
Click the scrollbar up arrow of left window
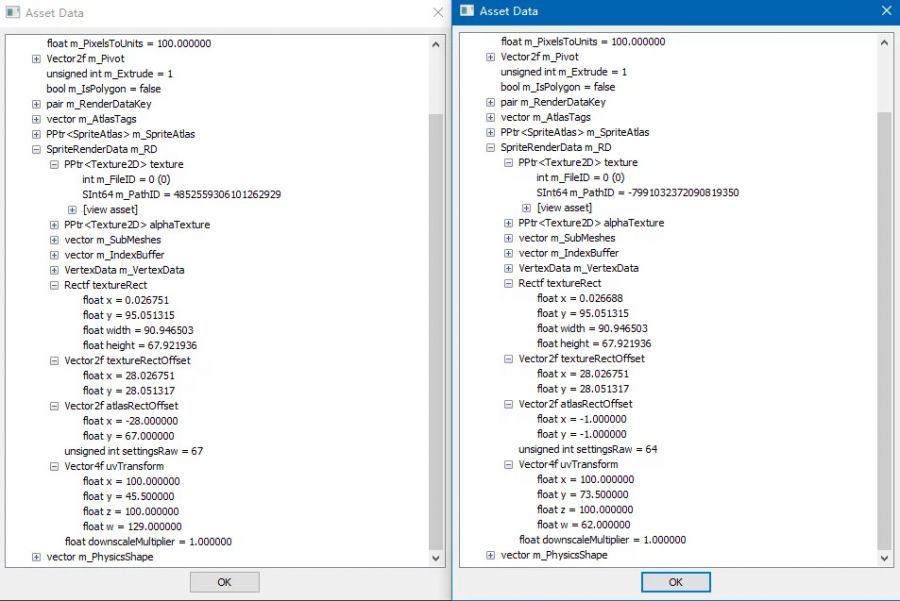pyautogui.click(x=434, y=43)
